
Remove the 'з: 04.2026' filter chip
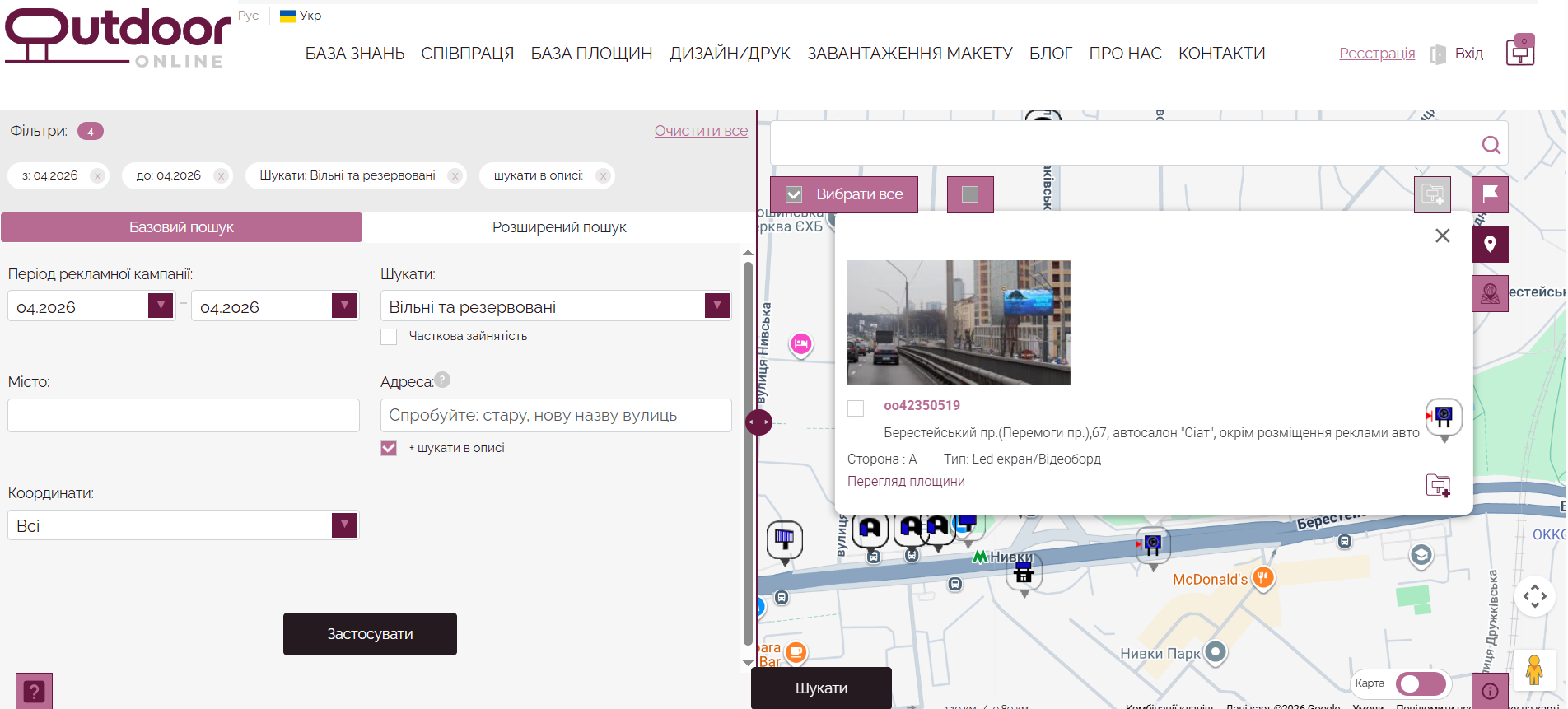tap(97, 175)
